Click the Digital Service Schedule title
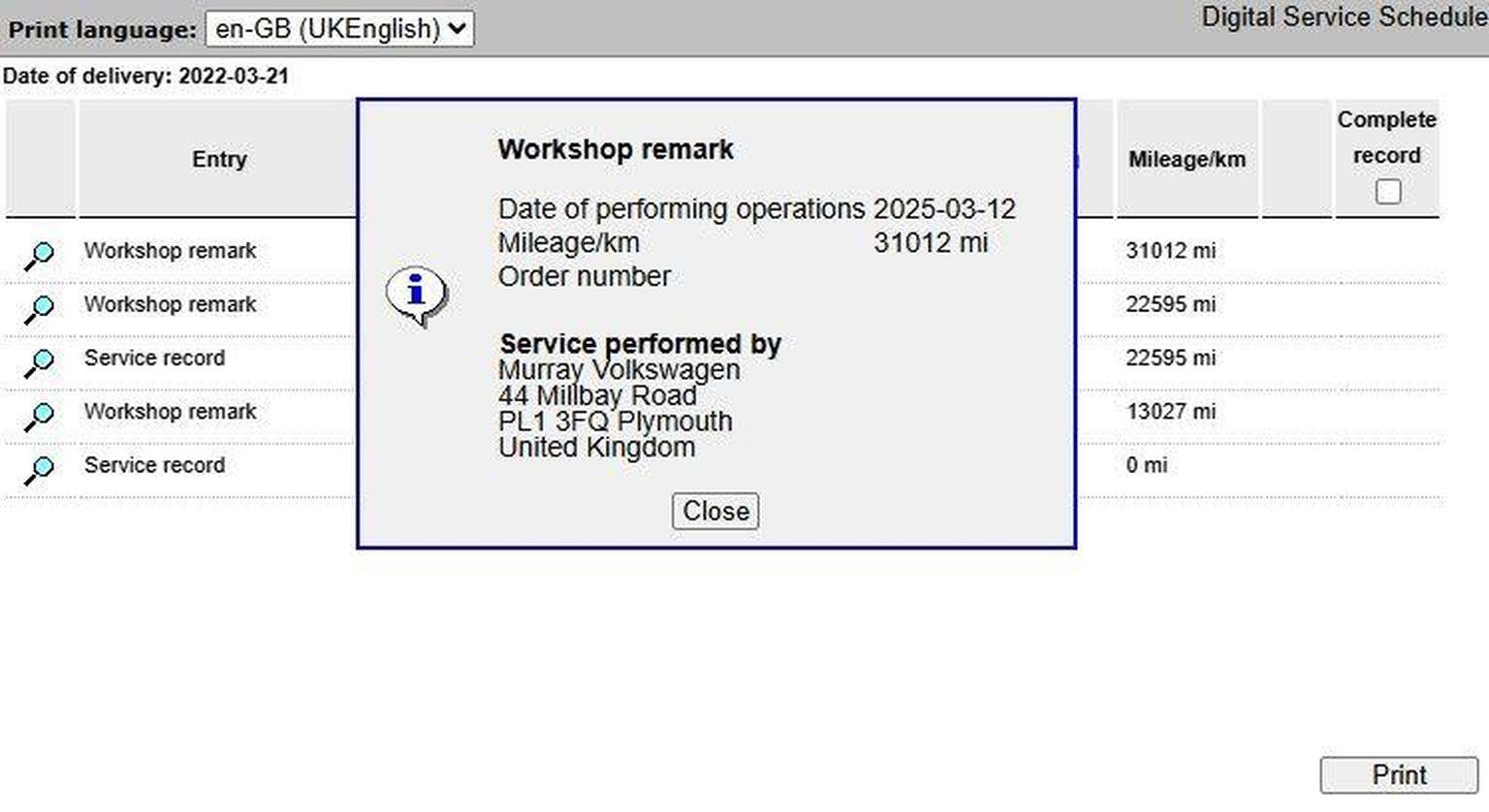 point(1344,17)
